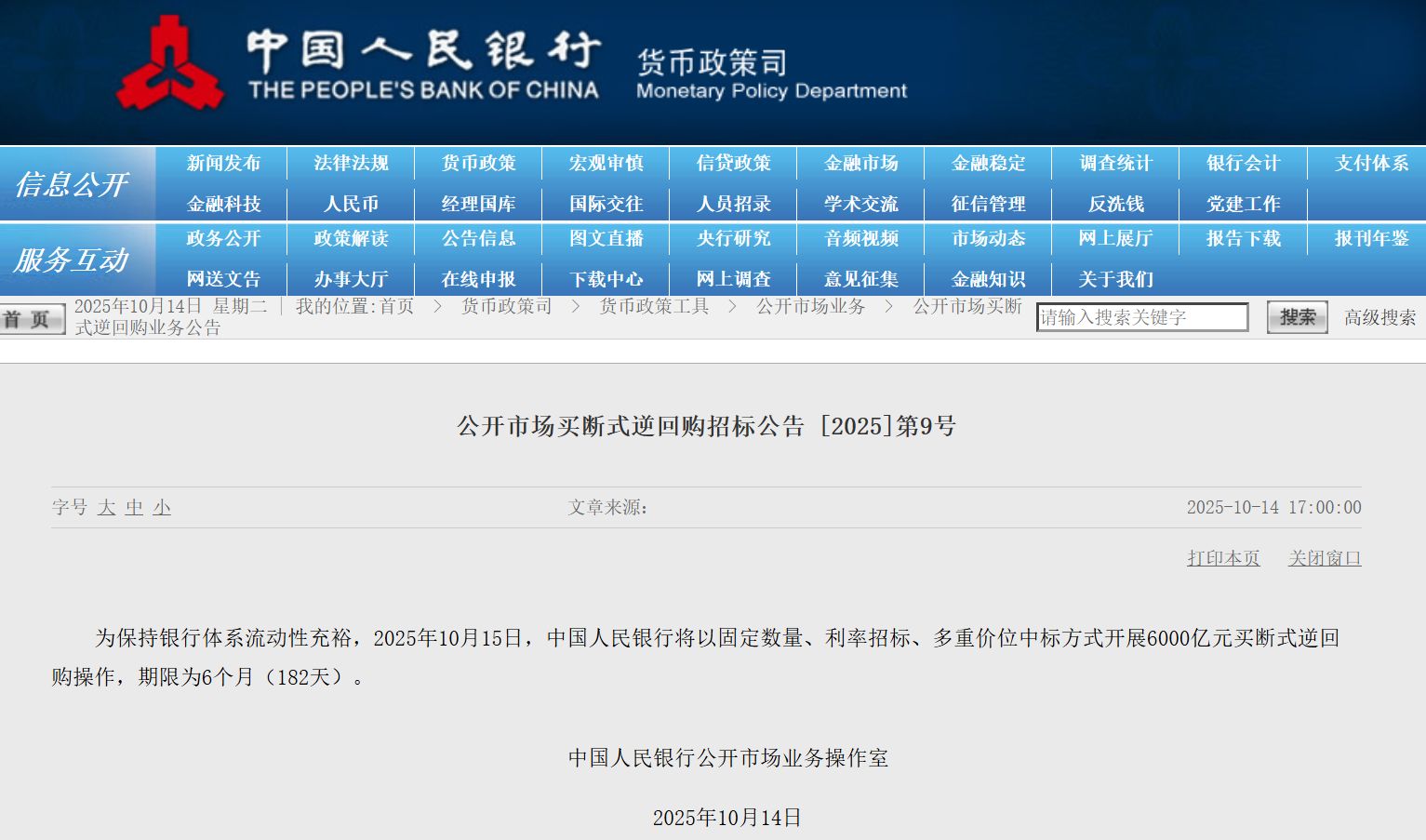
Task: Open the 货币政策 menu item
Action: point(478,164)
